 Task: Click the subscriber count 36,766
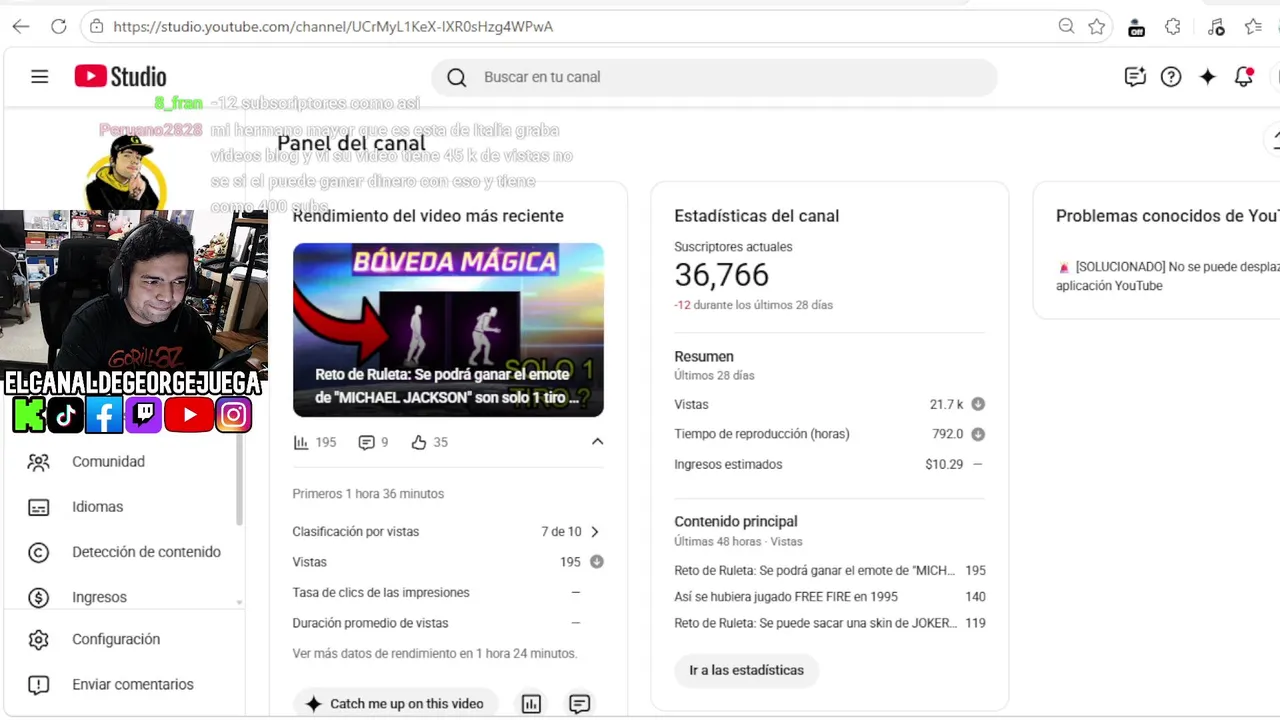(x=722, y=275)
